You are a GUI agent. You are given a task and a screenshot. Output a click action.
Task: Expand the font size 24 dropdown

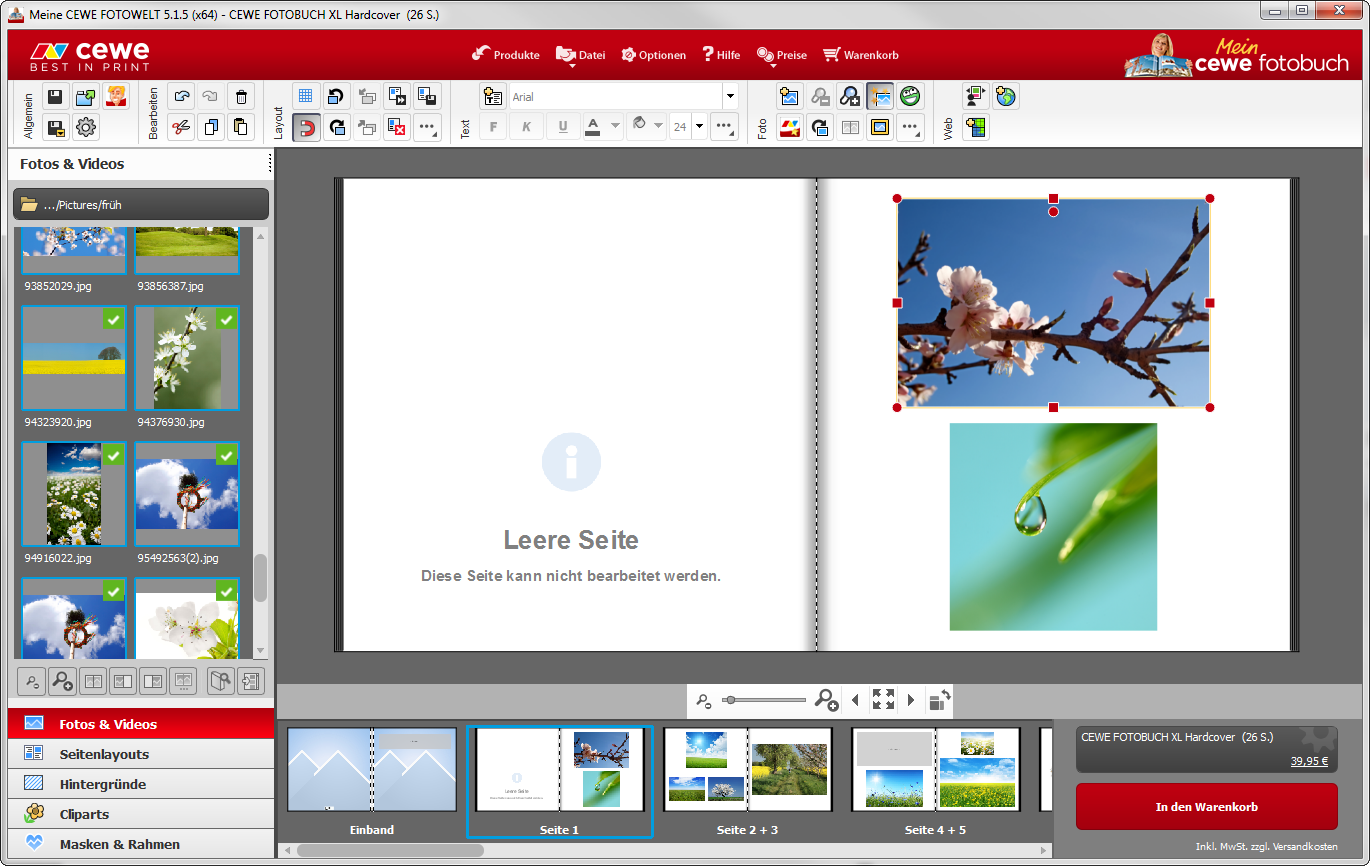699,127
